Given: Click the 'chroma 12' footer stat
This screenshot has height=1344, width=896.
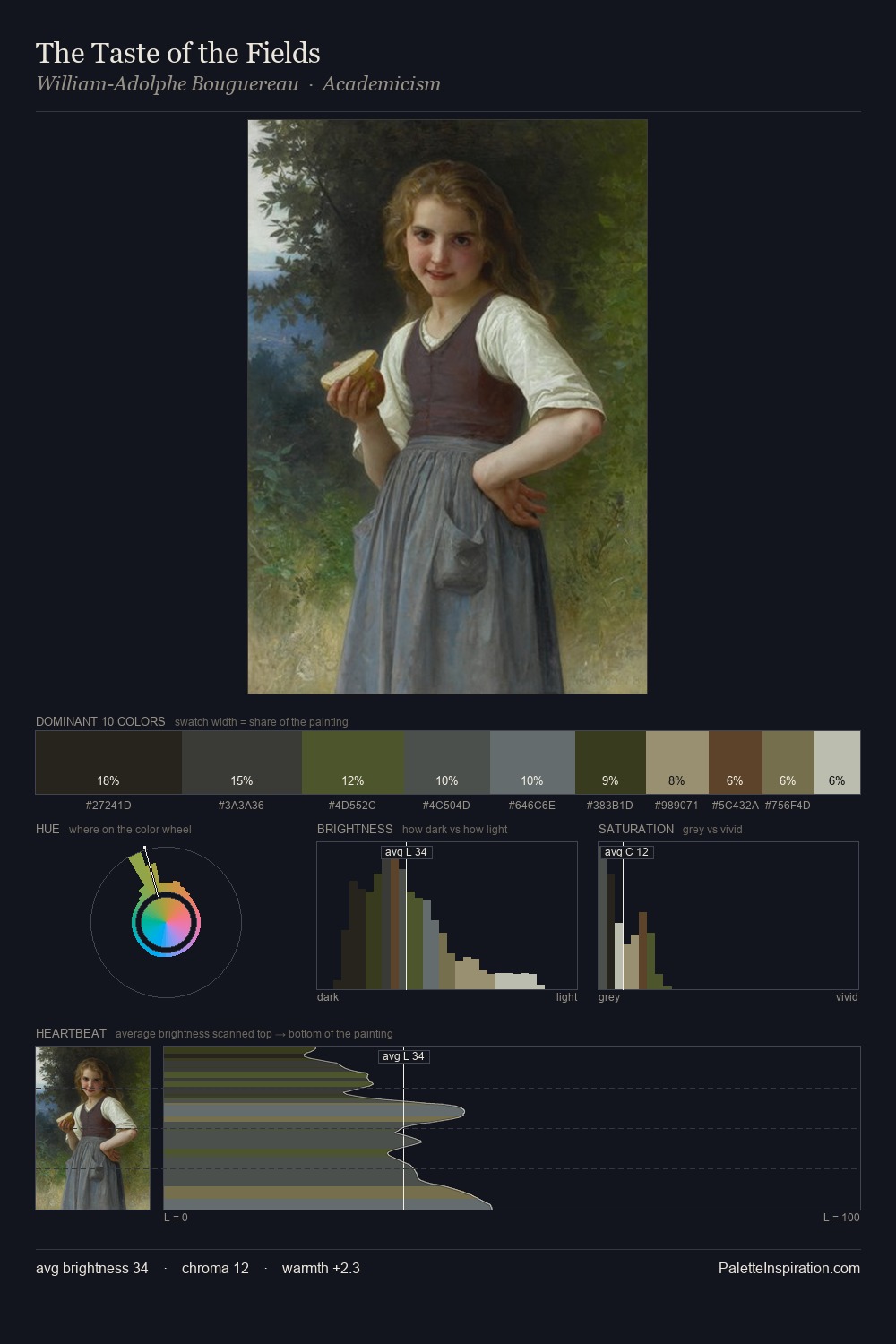Looking at the screenshot, I should click(215, 1268).
